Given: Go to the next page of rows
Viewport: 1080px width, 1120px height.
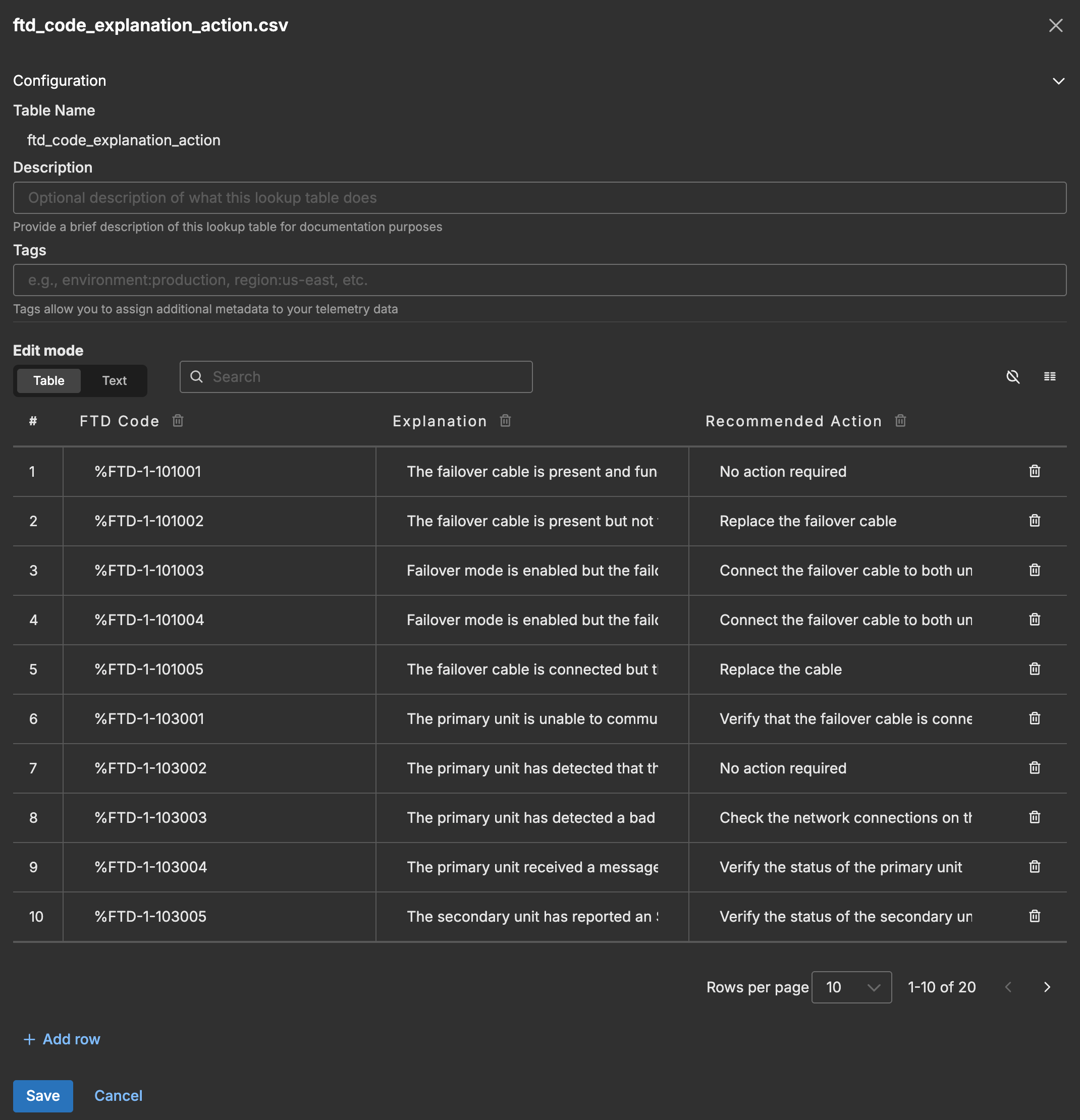Looking at the screenshot, I should (x=1047, y=987).
